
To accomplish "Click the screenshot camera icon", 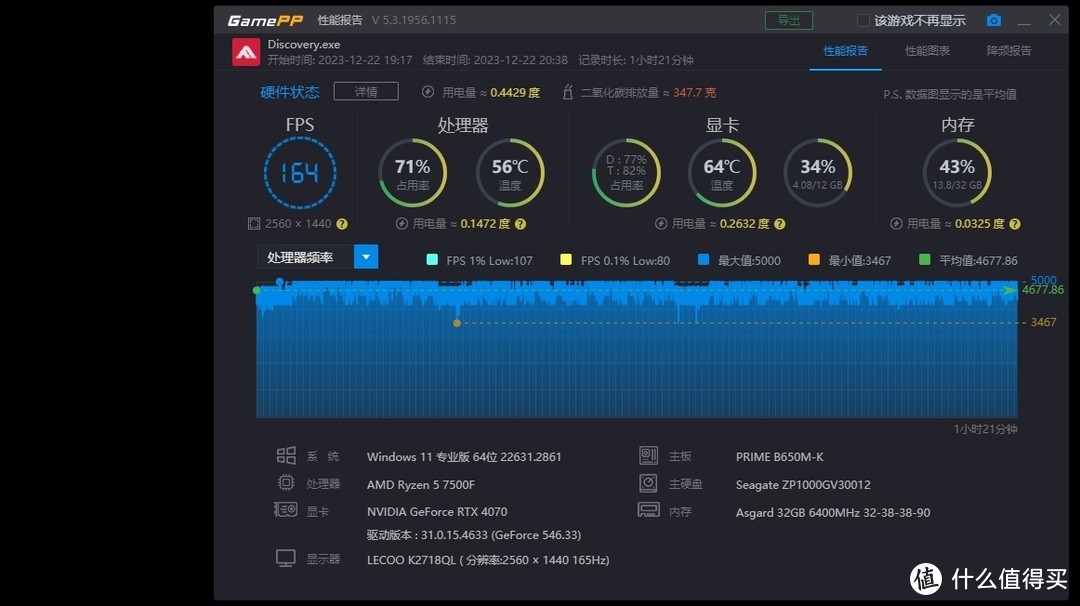I will pyautogui.click(x=993, y=21).
